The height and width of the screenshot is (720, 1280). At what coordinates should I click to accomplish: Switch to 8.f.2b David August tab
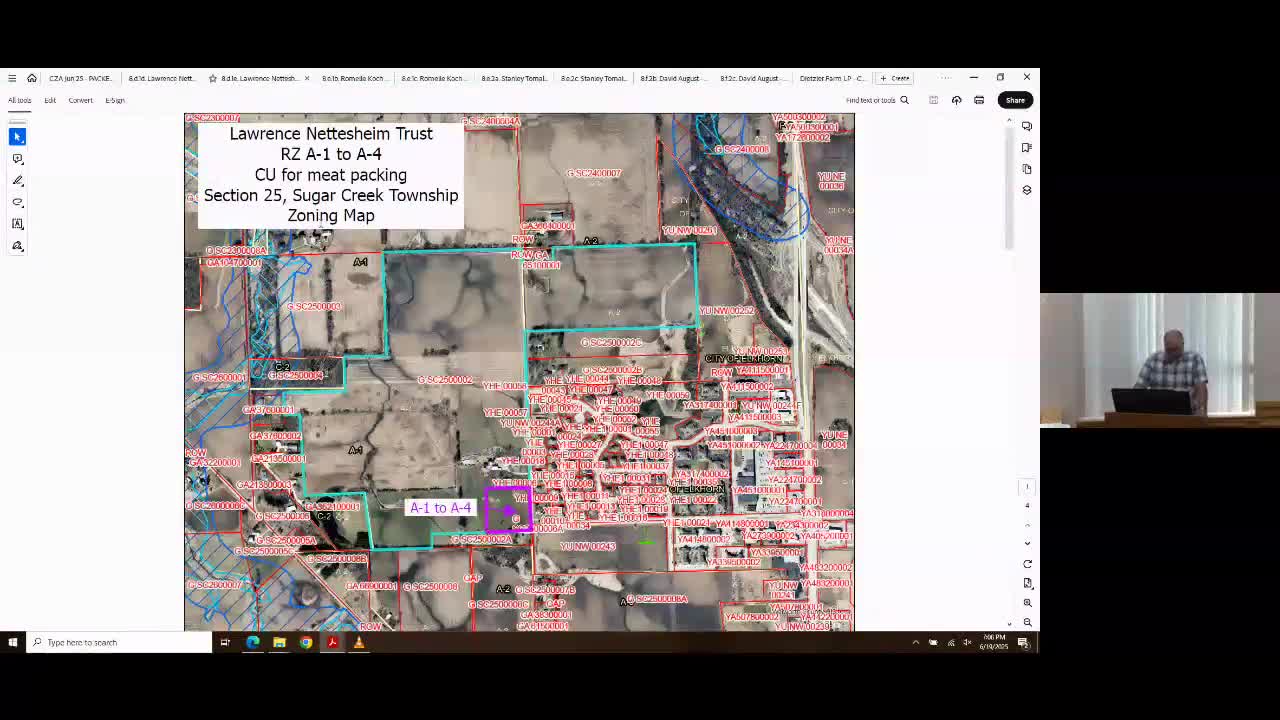click(x=672, y=78)
